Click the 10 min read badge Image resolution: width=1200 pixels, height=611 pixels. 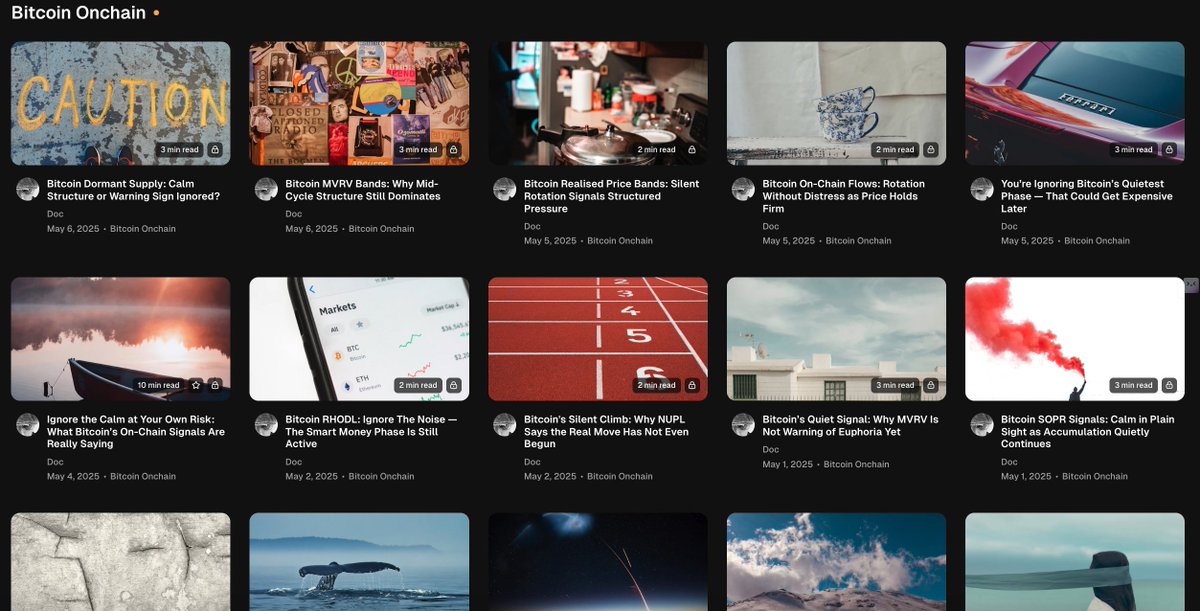[159, 385]
